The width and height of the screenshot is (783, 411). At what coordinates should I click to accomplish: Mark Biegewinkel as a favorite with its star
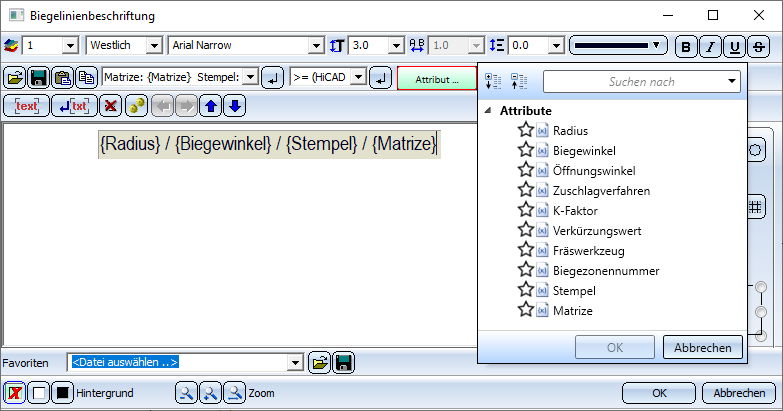tap(525, 150)
